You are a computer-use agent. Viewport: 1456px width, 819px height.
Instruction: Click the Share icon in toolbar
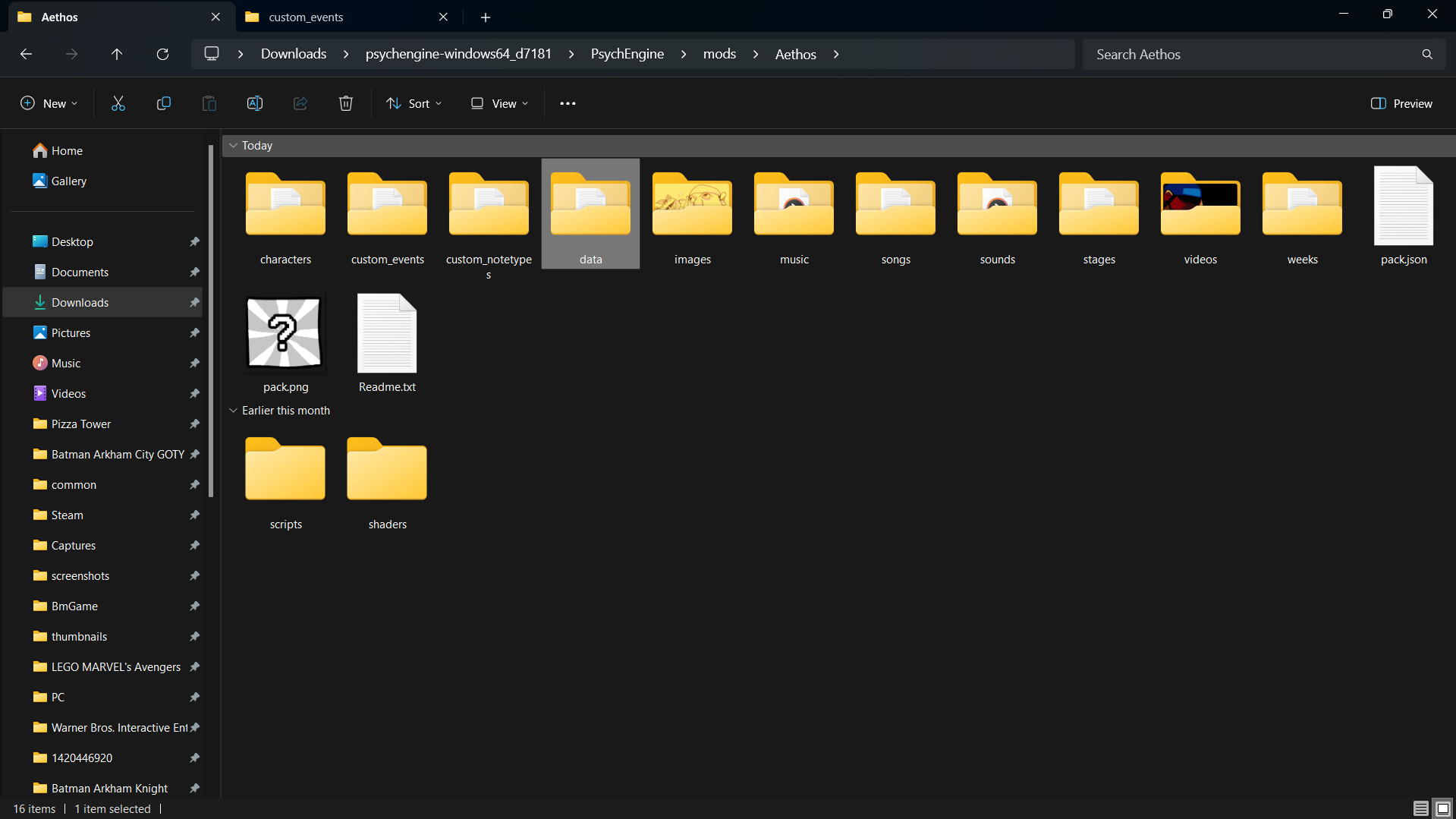[x=300, y=103]
